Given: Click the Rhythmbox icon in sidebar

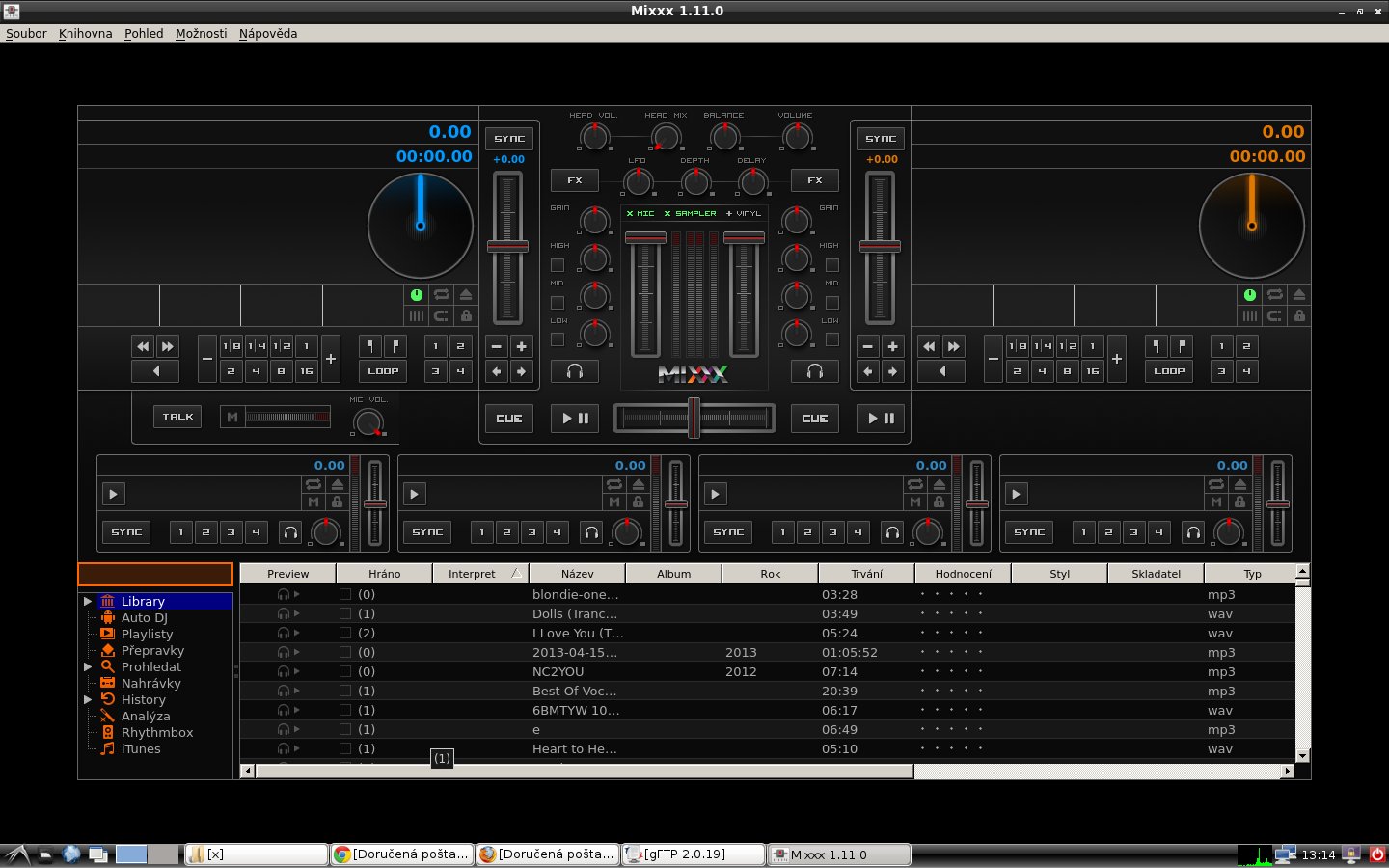Looking at the screenshot, I should click(x=108, y=733).
